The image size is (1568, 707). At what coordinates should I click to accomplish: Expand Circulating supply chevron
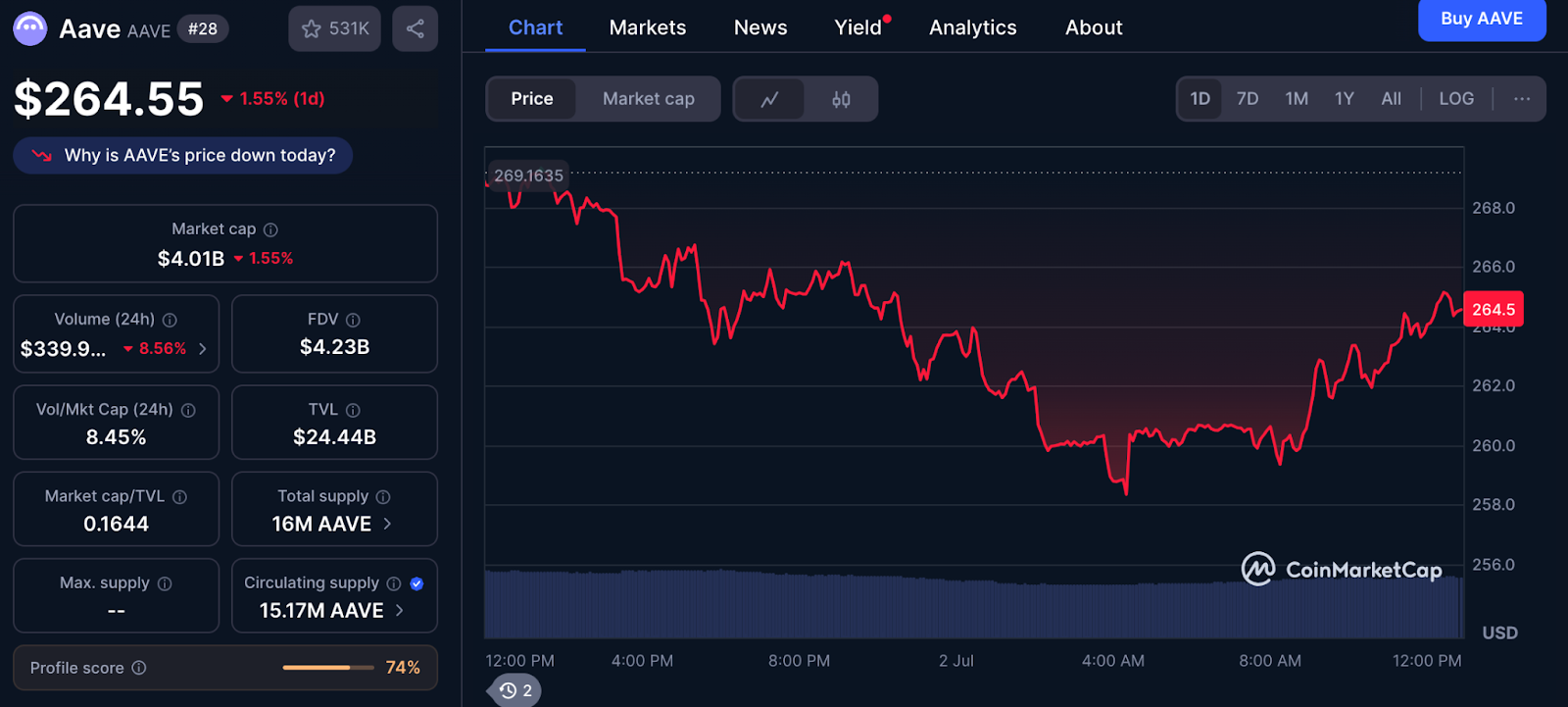point(399,610)
